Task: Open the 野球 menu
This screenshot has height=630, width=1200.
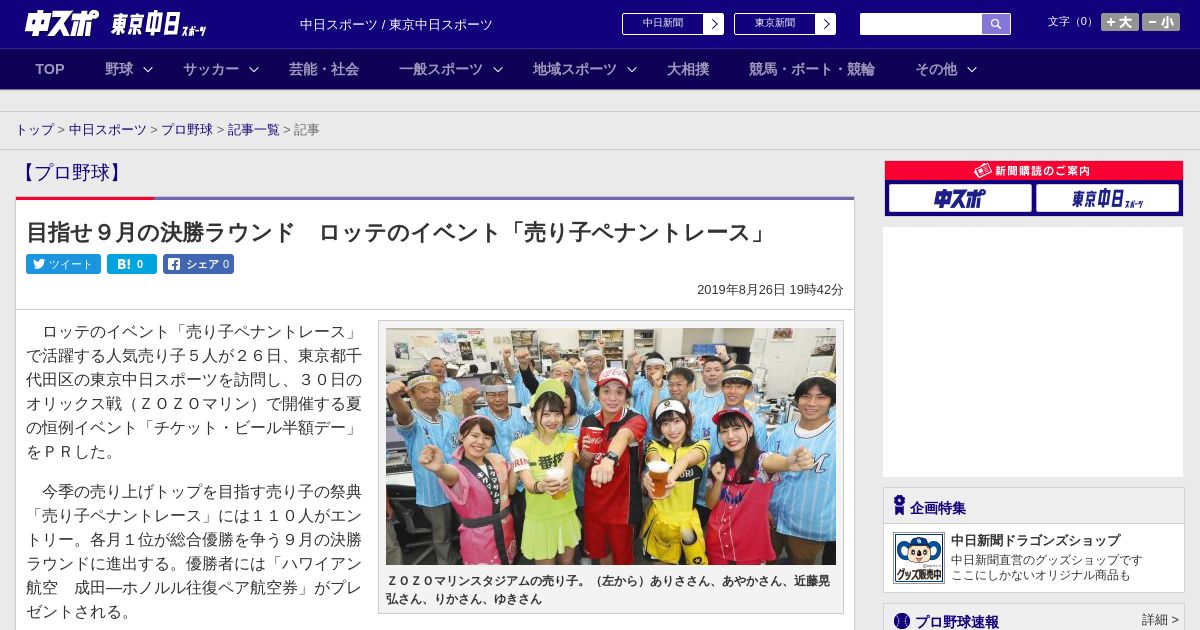Action: click(119, 69)
